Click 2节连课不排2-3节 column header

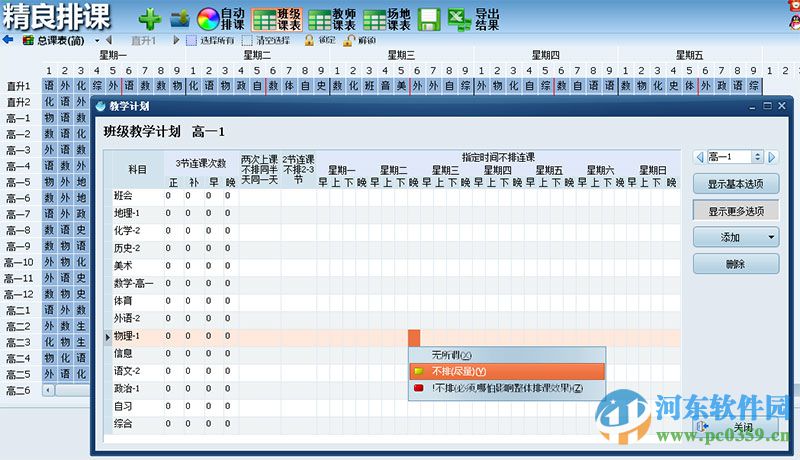(x=298, y=169)
